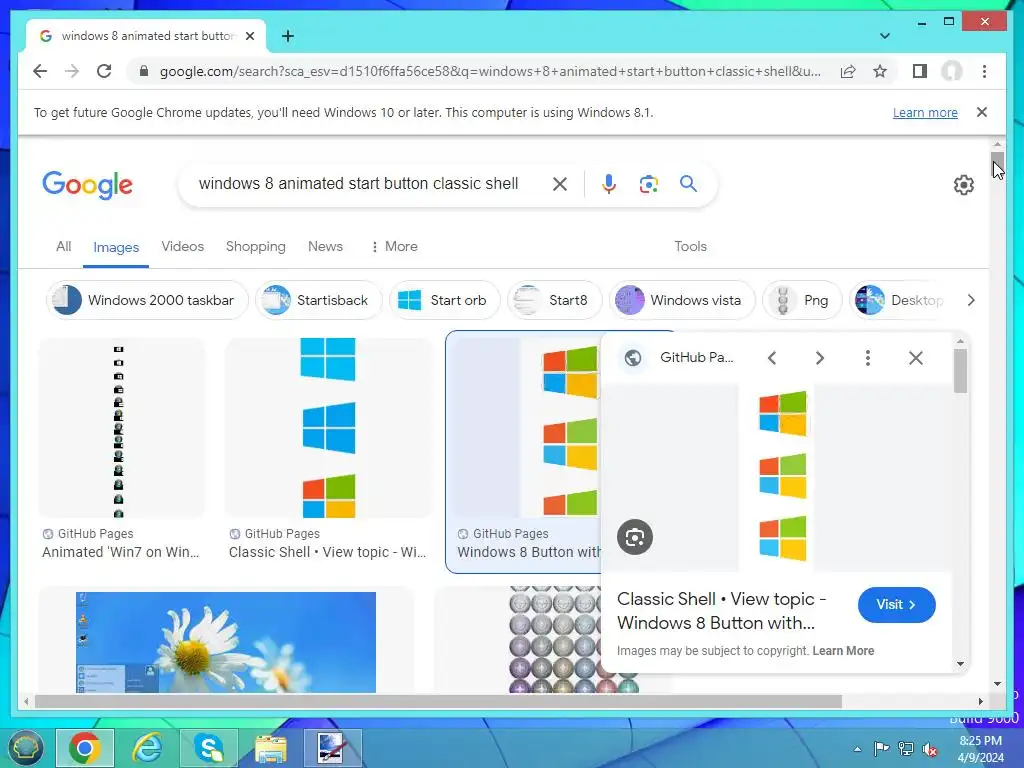This screenshot has height=768, width=1024.
Task: Filter by Windows 2000 taskbar chip
Action: click(x=147, y=300)
